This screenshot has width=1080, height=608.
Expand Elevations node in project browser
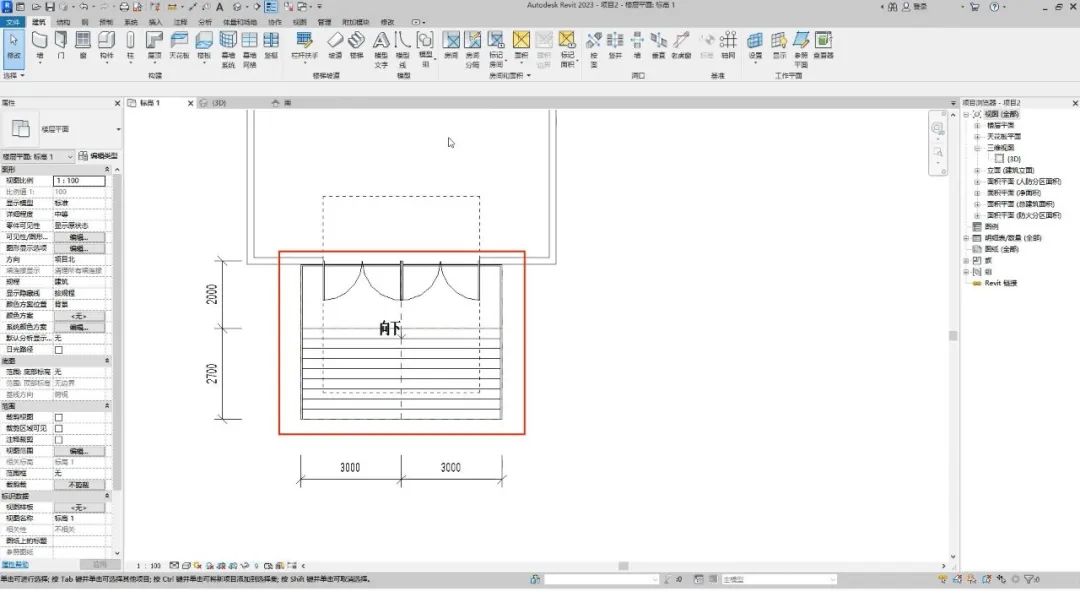(x=977, y=170)
